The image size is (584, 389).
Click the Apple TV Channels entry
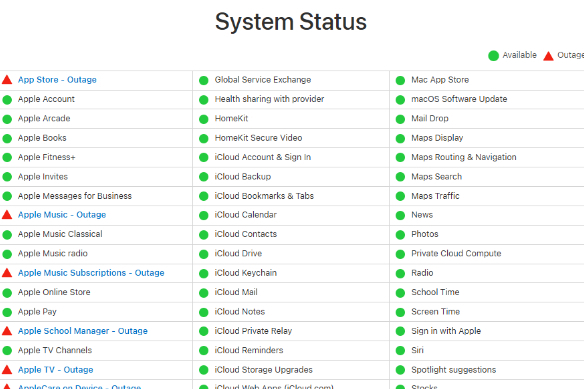point(55,350)
